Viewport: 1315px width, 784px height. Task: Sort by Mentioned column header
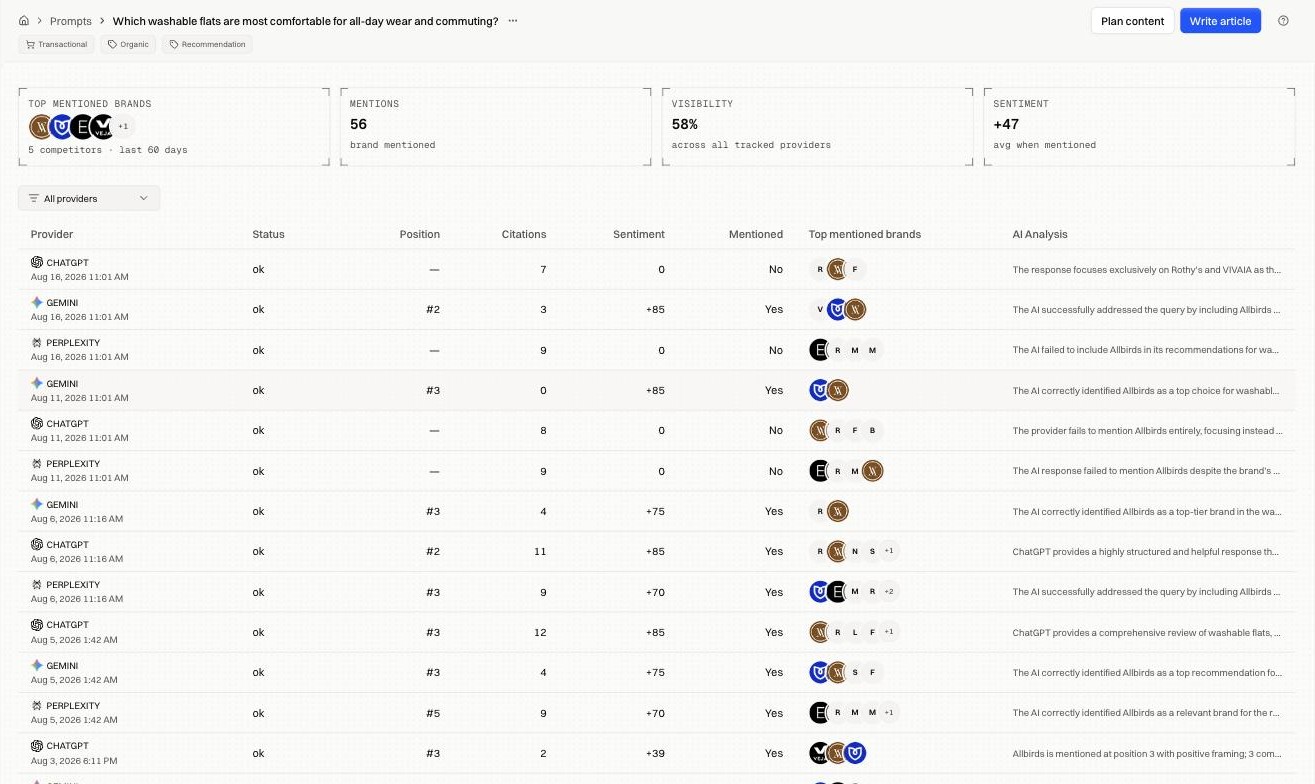click(x=756, y=234)
